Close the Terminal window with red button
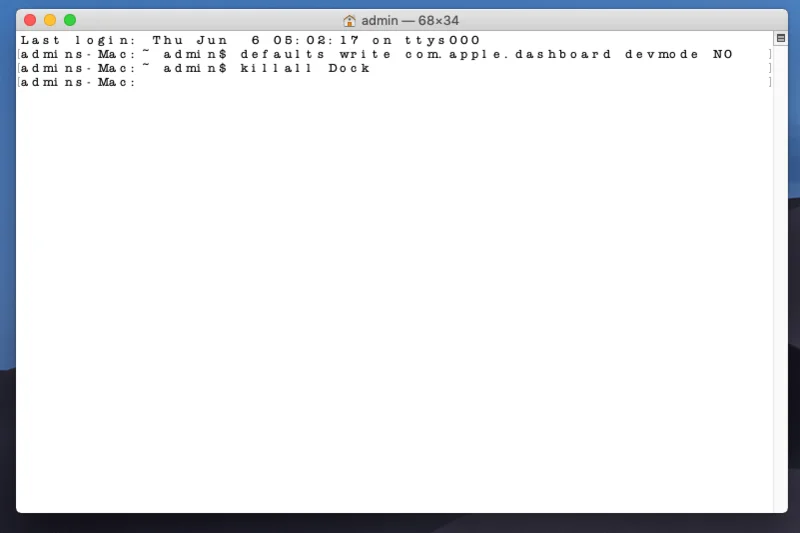 coord(30,20)
